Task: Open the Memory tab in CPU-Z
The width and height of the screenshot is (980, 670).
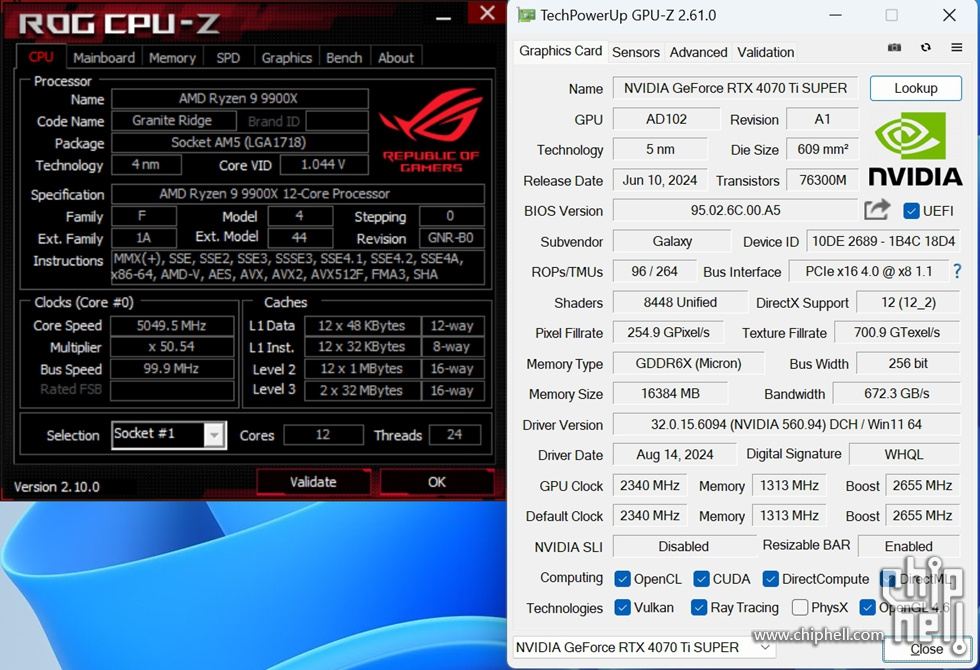Action: click(172, 58)
